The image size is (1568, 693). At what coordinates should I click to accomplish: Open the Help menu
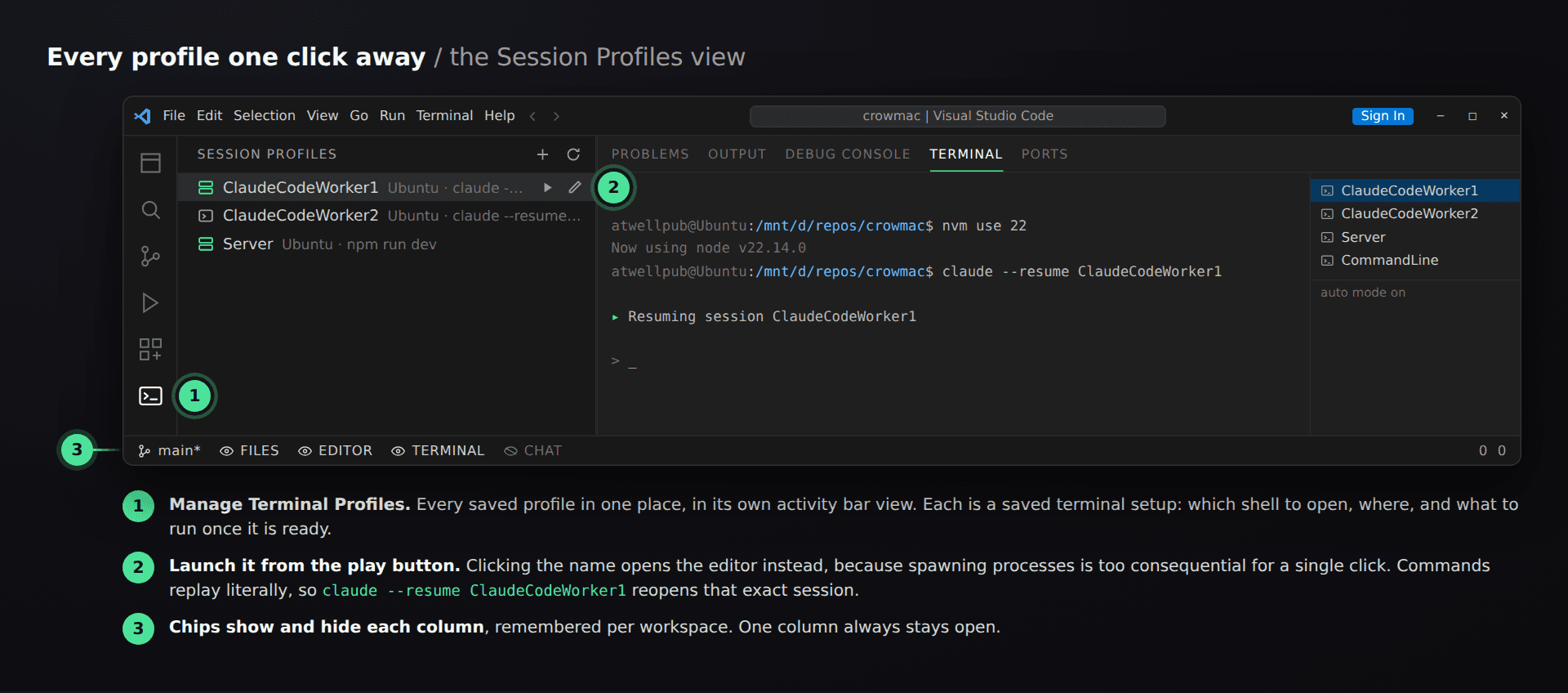500,116
